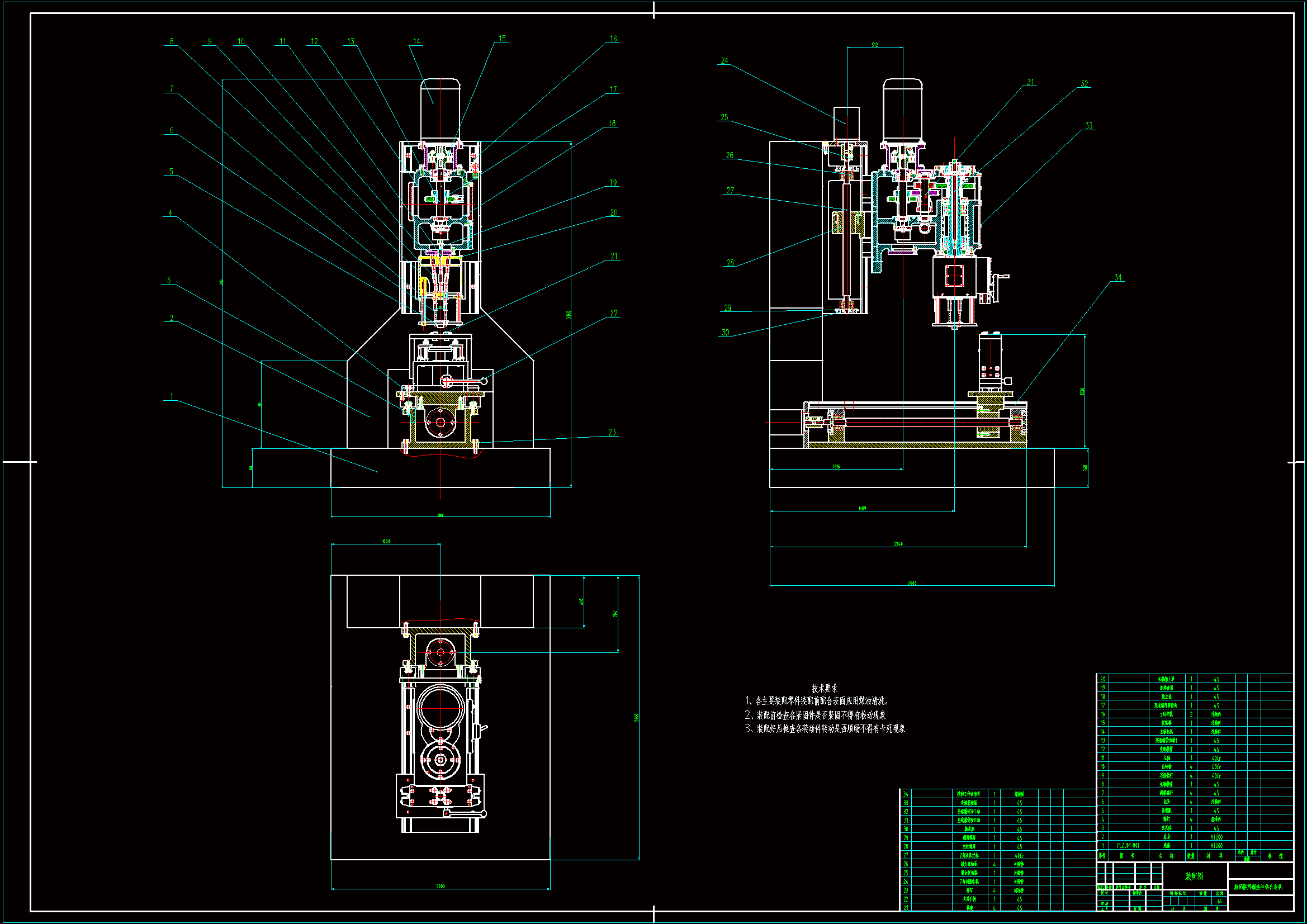Screen dimensions: 1307x924
Task: Click the 2000 dimension under the top view
Action: tap(441, 886)
